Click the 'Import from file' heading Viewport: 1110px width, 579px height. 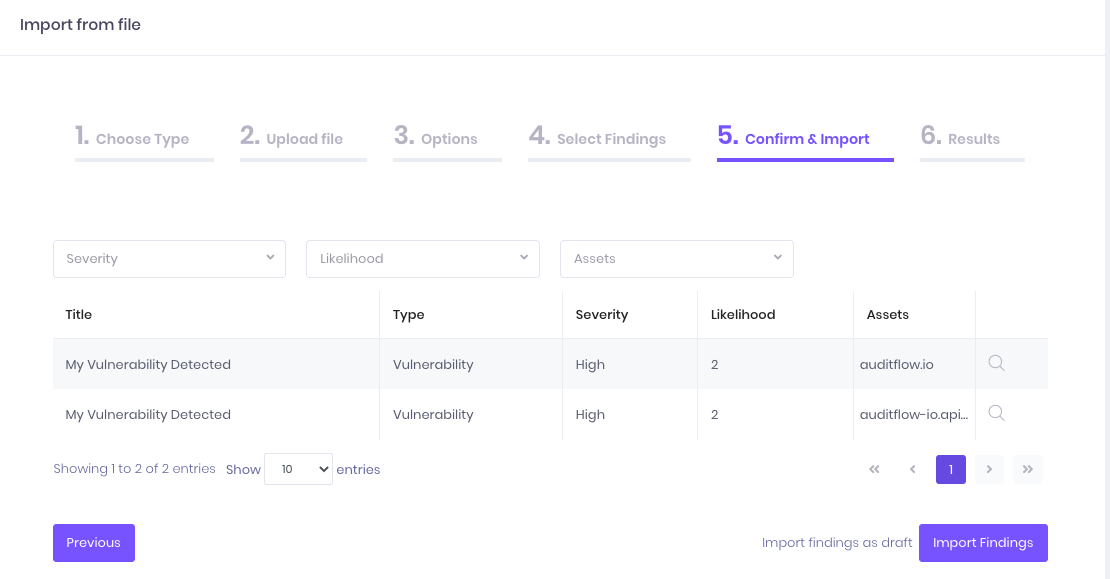point(80,25)
